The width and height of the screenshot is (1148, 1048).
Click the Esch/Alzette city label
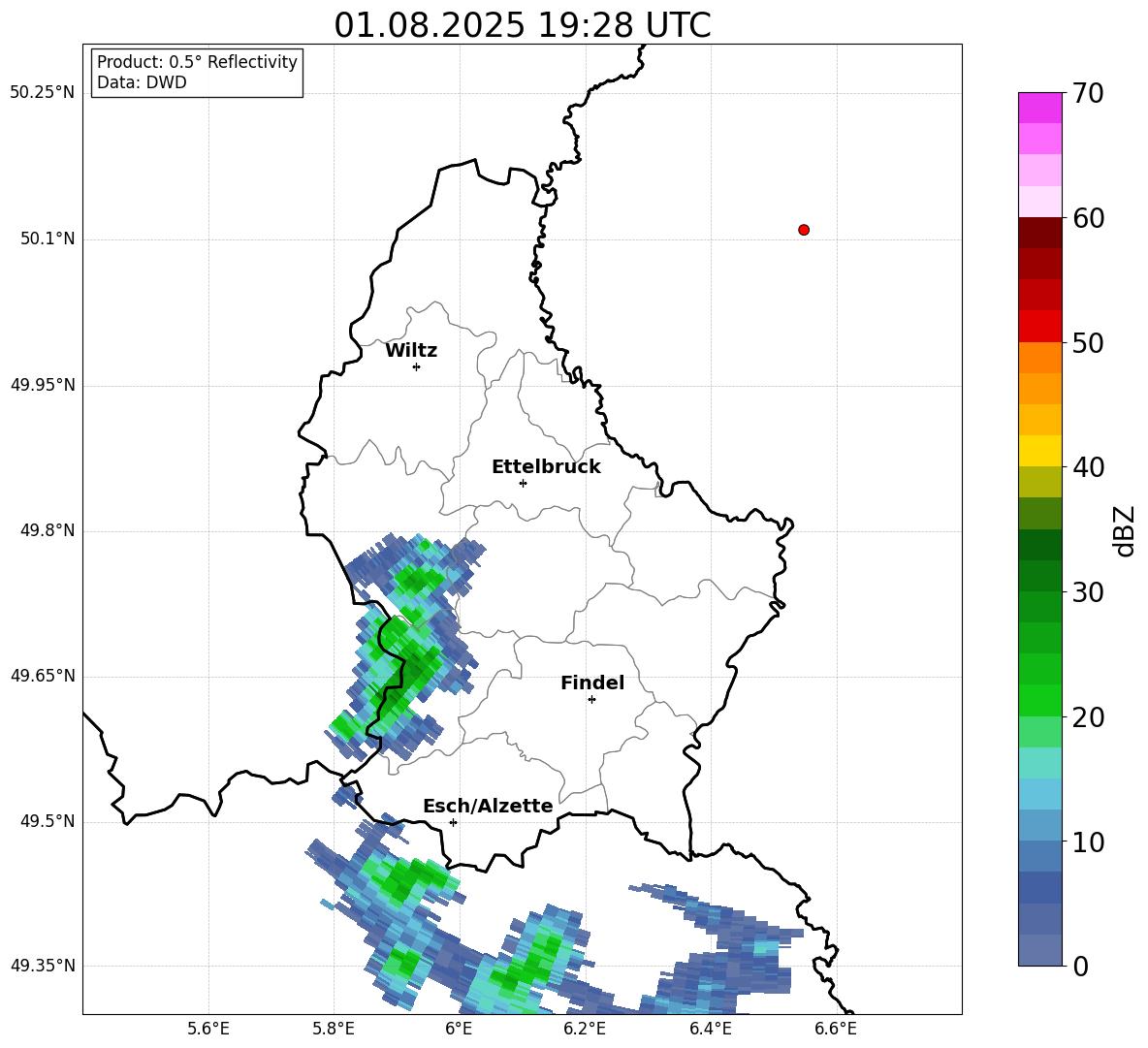tap(488, 807)
